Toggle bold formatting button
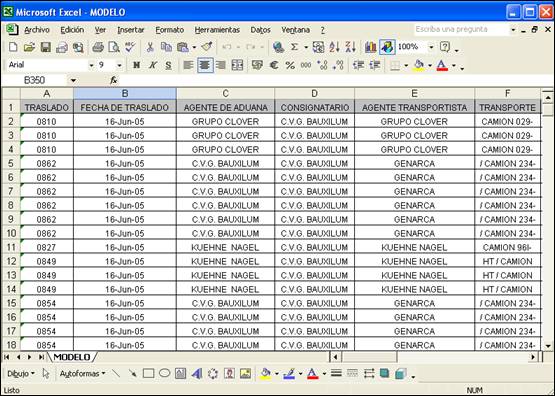The width and height of the screenshot is (555, 396). [136, 65]
